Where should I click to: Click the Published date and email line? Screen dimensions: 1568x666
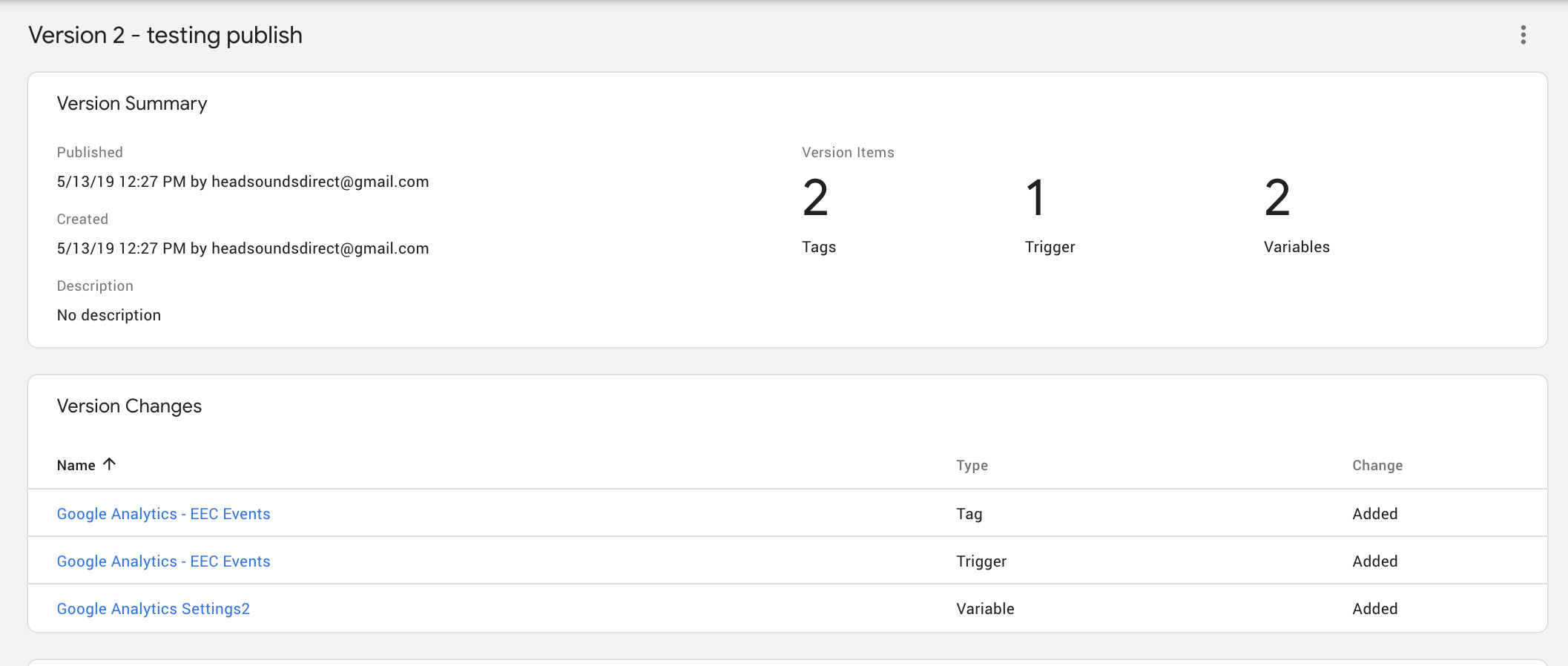coord(243,182)
